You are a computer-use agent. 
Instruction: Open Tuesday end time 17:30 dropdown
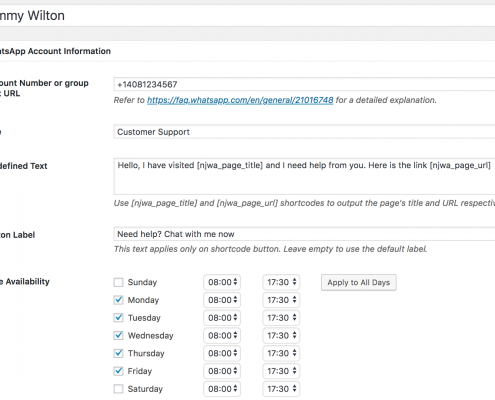click(281, 318)
